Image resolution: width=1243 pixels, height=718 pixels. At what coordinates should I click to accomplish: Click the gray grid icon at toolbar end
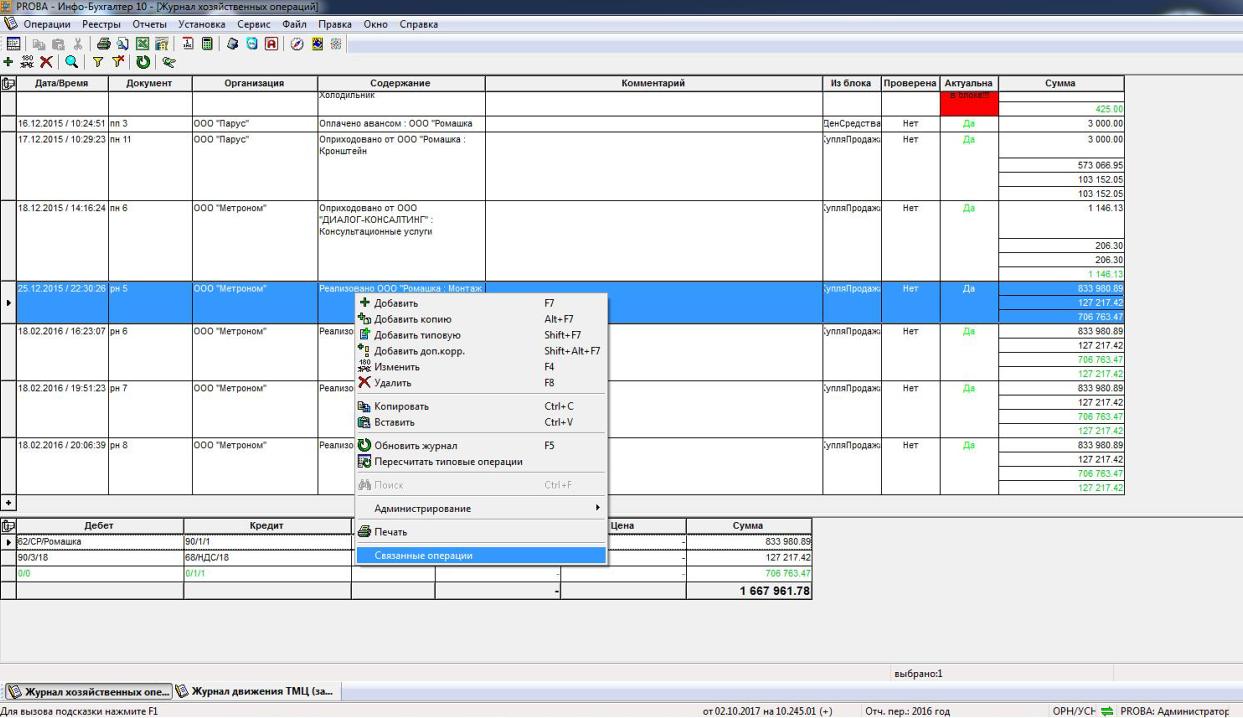336,44
